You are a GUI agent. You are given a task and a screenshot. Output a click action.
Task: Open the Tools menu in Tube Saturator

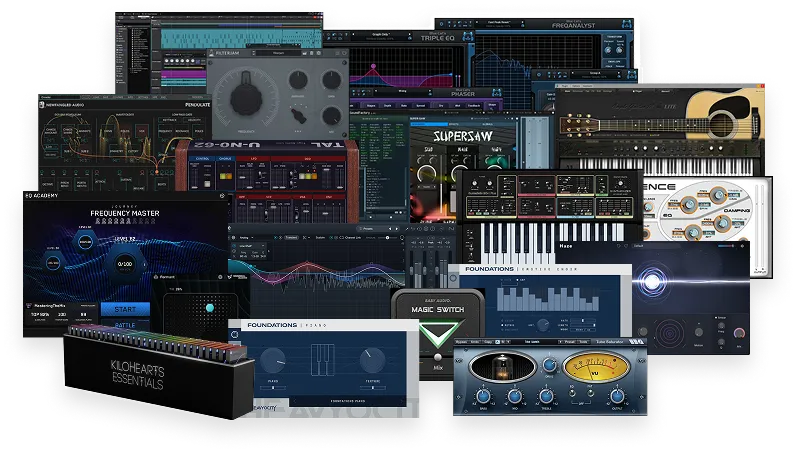click(584, 342)
